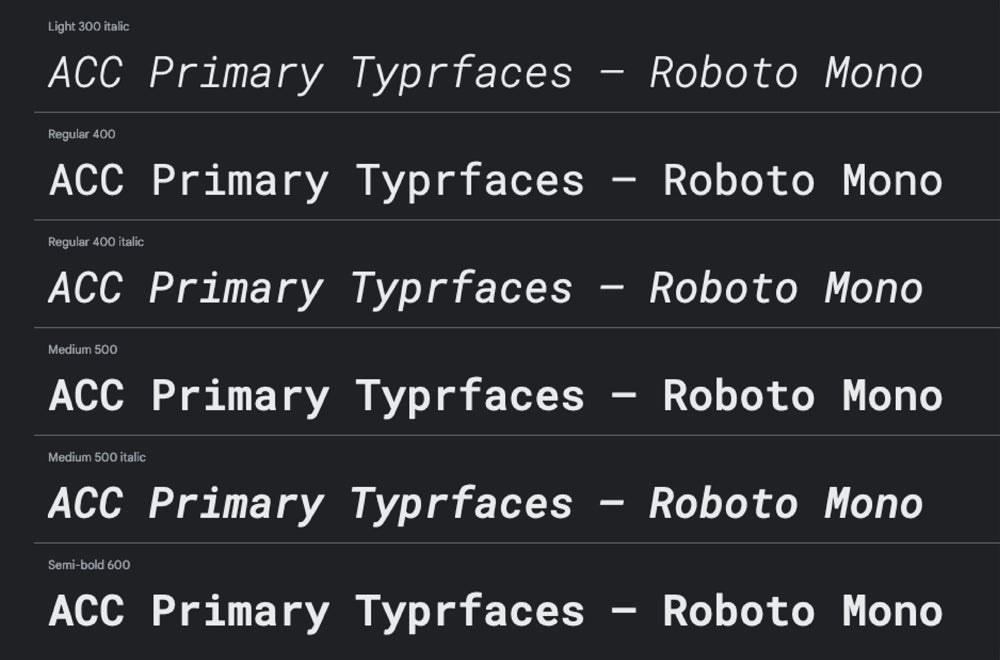
Task: Click 'Mono' in the Medium 500 italic preview
Action: [x=873, y=504]
